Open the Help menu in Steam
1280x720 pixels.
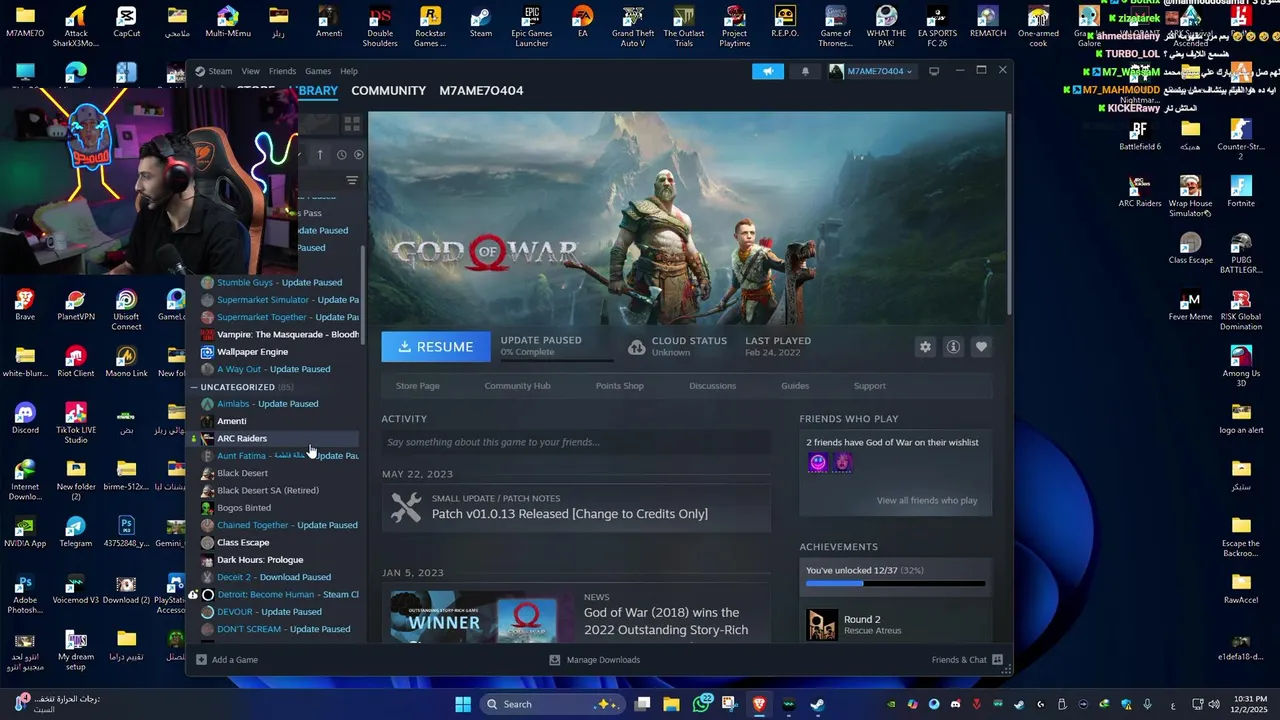(x=349, y=71)
